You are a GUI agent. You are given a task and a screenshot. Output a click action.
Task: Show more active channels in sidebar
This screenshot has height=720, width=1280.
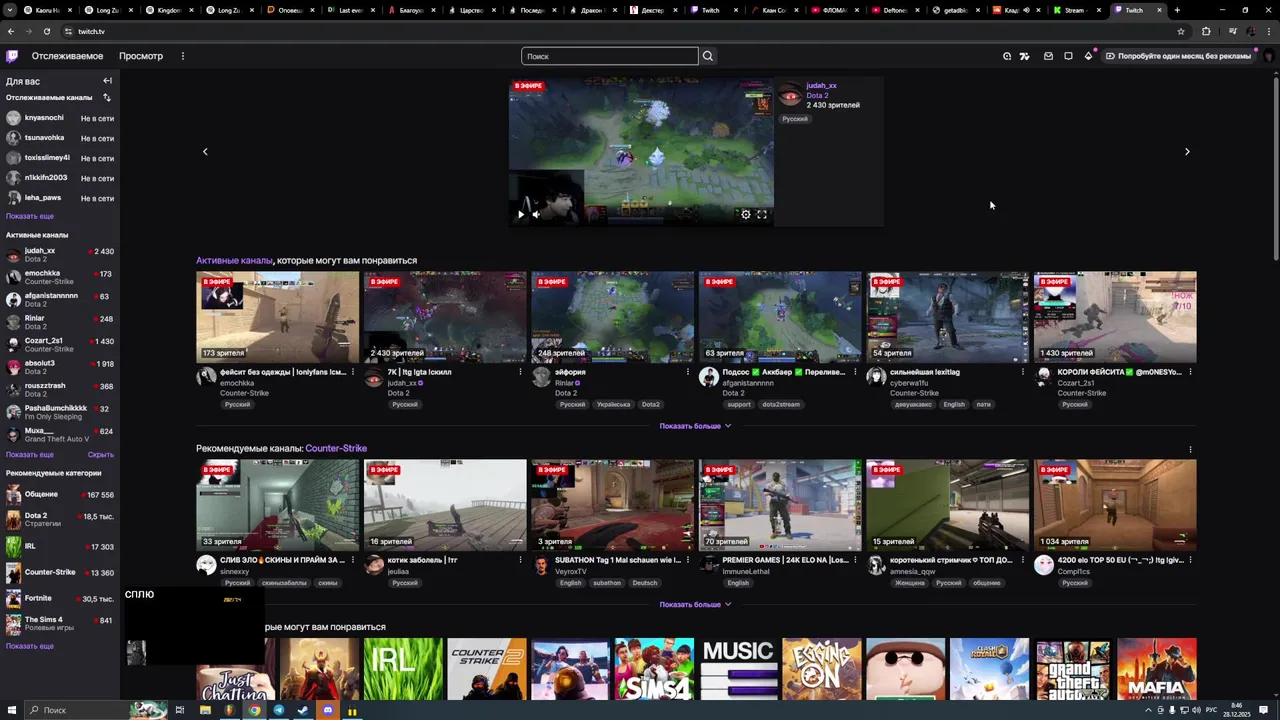pos(30,454)
